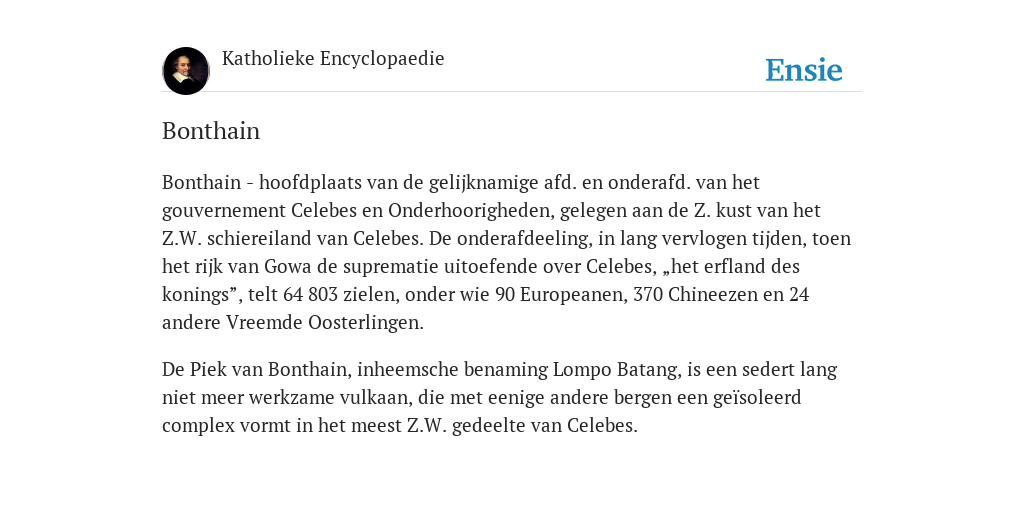This screenshot has width=1024, height=512.
Task: Open the Ensie logo link
Action: pyautogui.click(x=804, y=70)
